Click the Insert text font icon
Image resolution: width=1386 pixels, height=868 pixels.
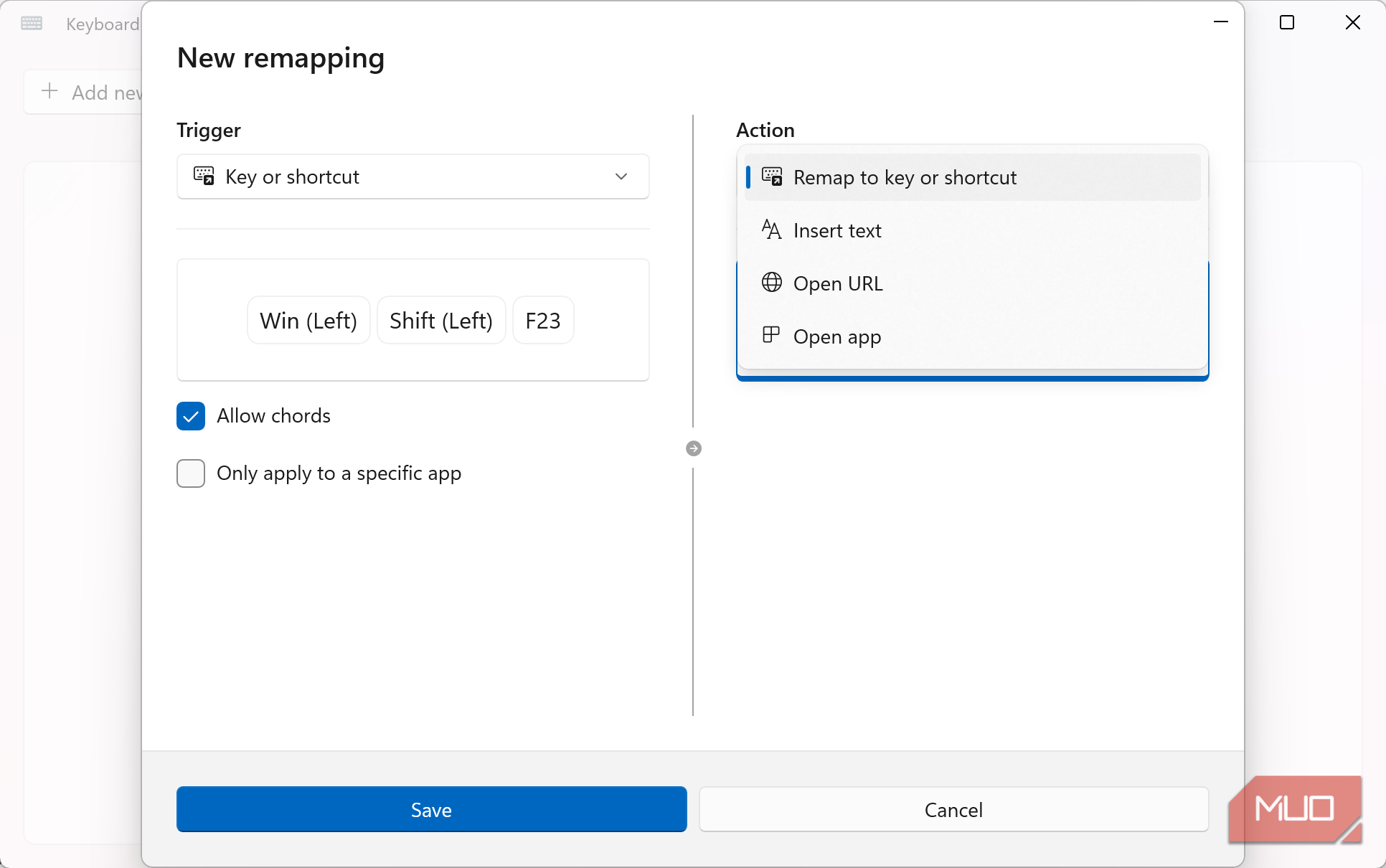point(771,230)
